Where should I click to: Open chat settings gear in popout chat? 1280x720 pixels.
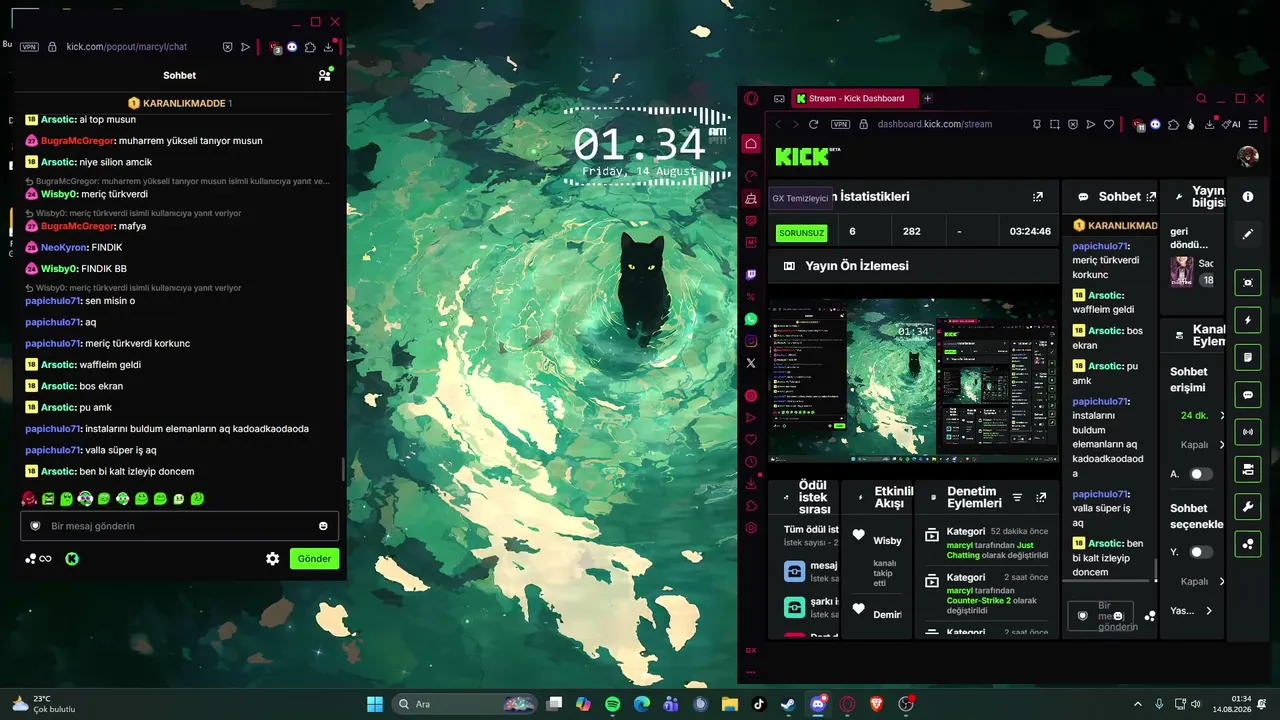point(272,559)
